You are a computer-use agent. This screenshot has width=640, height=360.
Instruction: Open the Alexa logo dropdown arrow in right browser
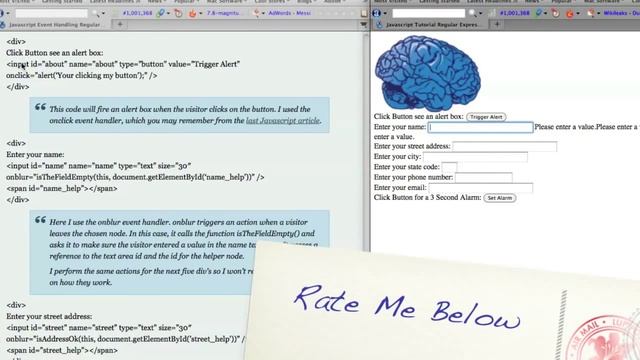pyautogui.click(x=385, y=13)
